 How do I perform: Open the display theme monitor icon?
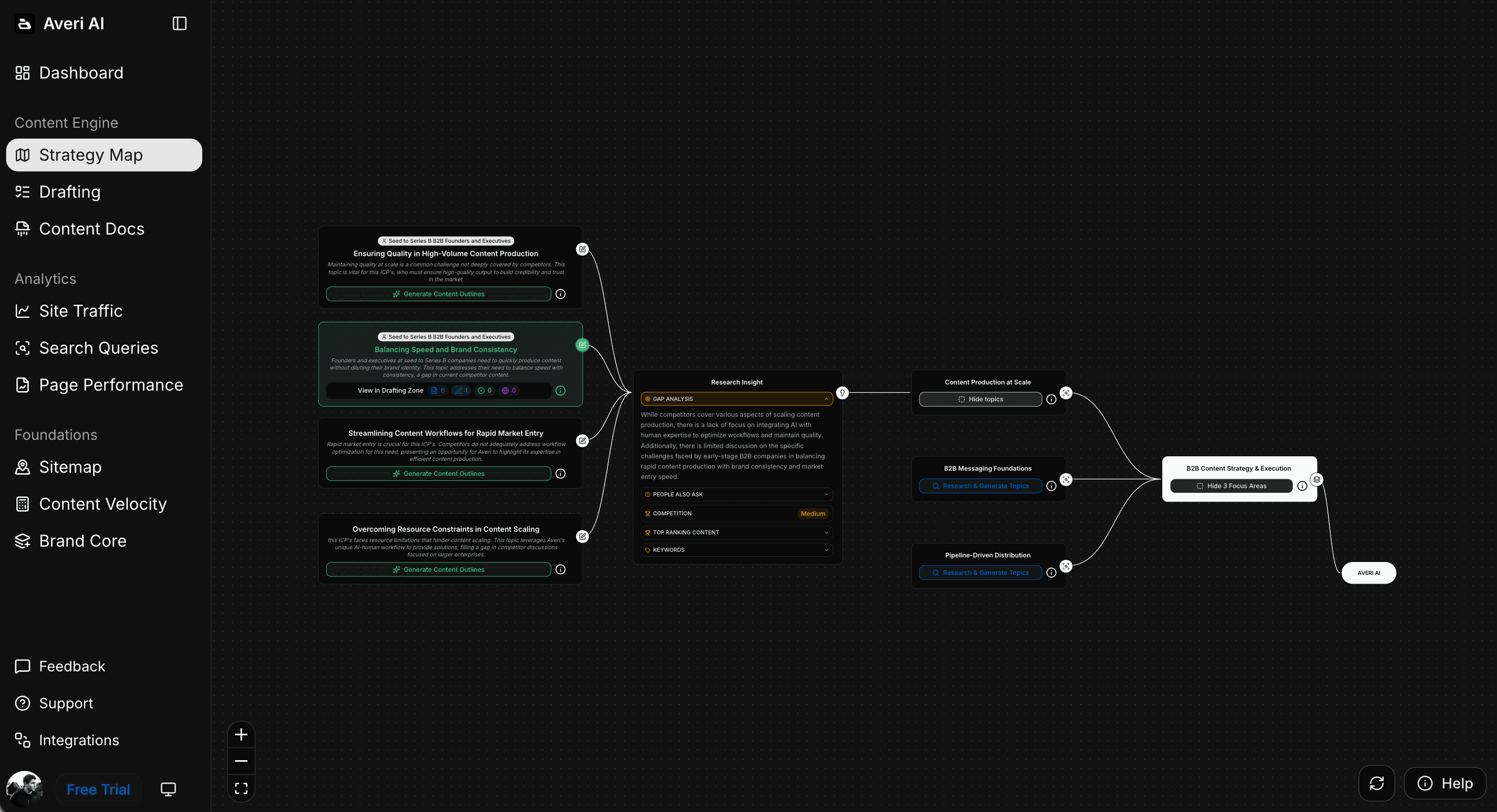(x=168, y=789)
